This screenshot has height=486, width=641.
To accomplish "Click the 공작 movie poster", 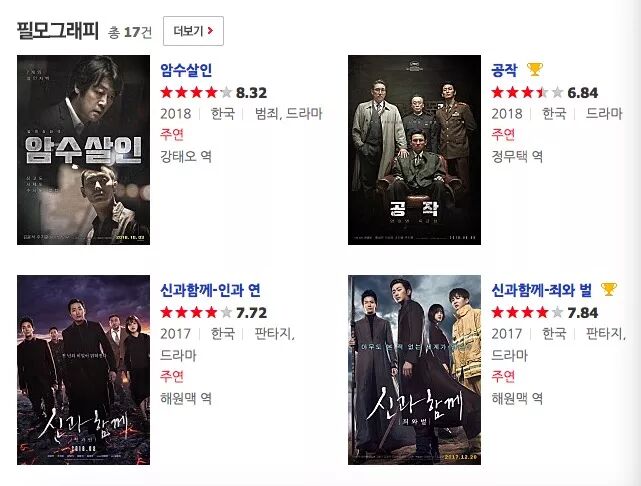I will 415,150.
